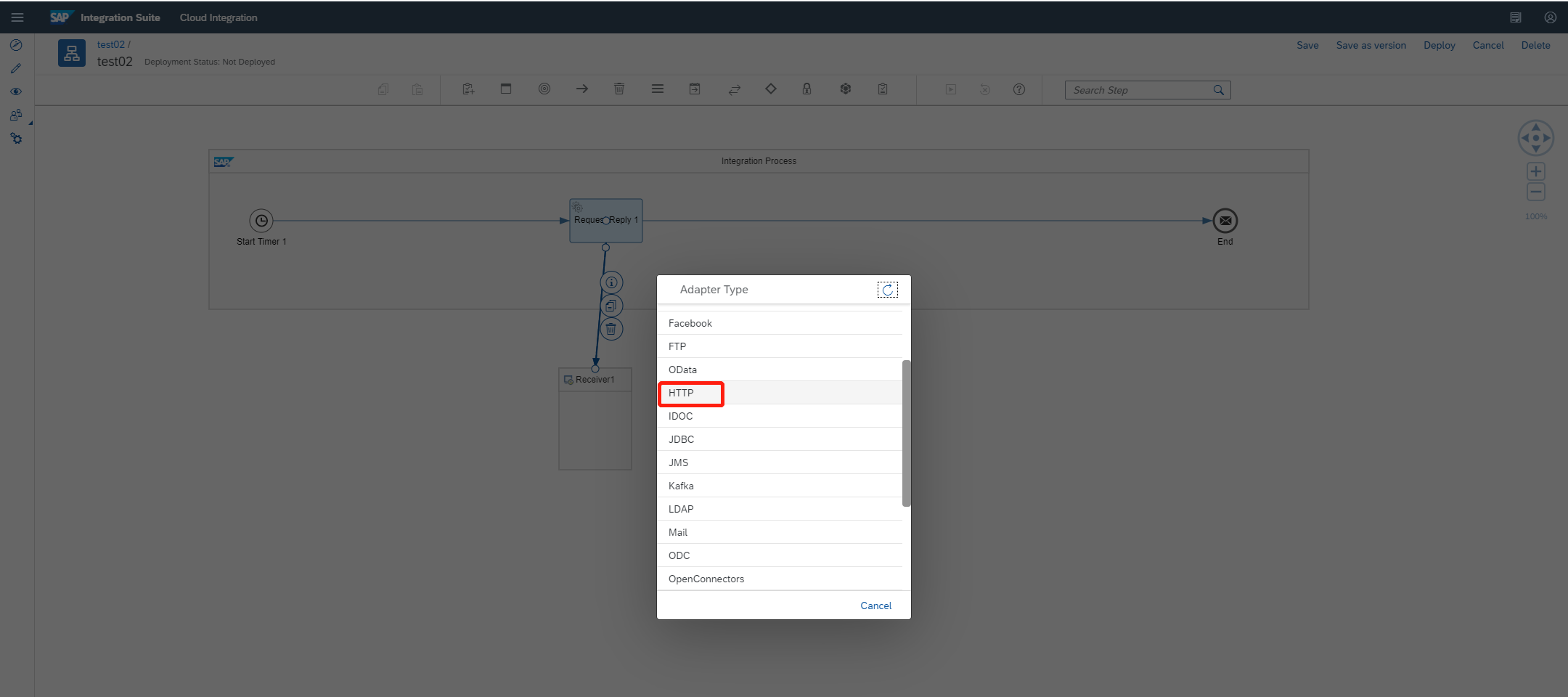The height and width of the screenshot is (697, 1568).
Task: Select the Connector arrow tool
Action: coord(582,89)
